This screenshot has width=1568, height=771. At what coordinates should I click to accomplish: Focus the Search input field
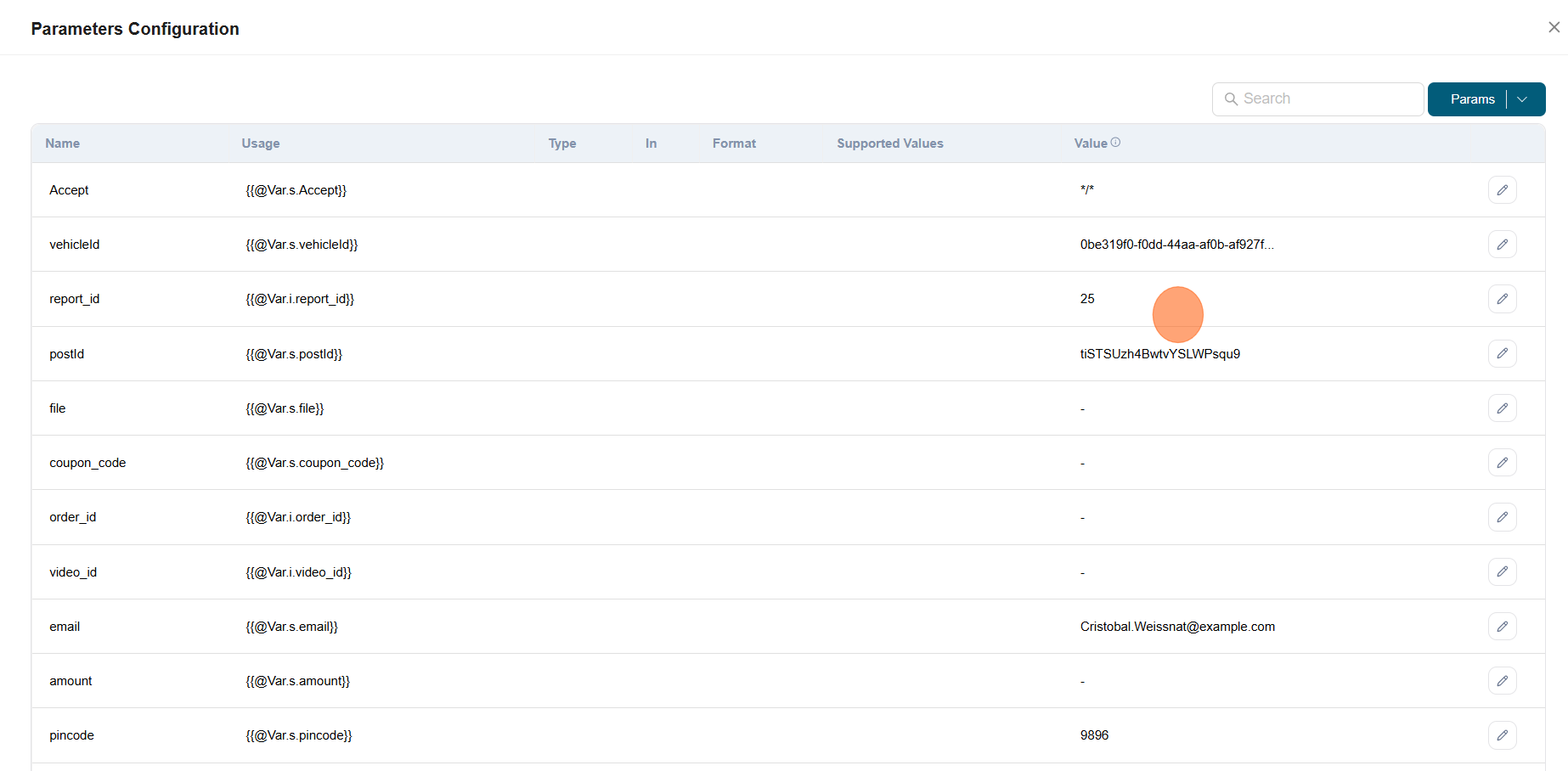point(1327,99)
